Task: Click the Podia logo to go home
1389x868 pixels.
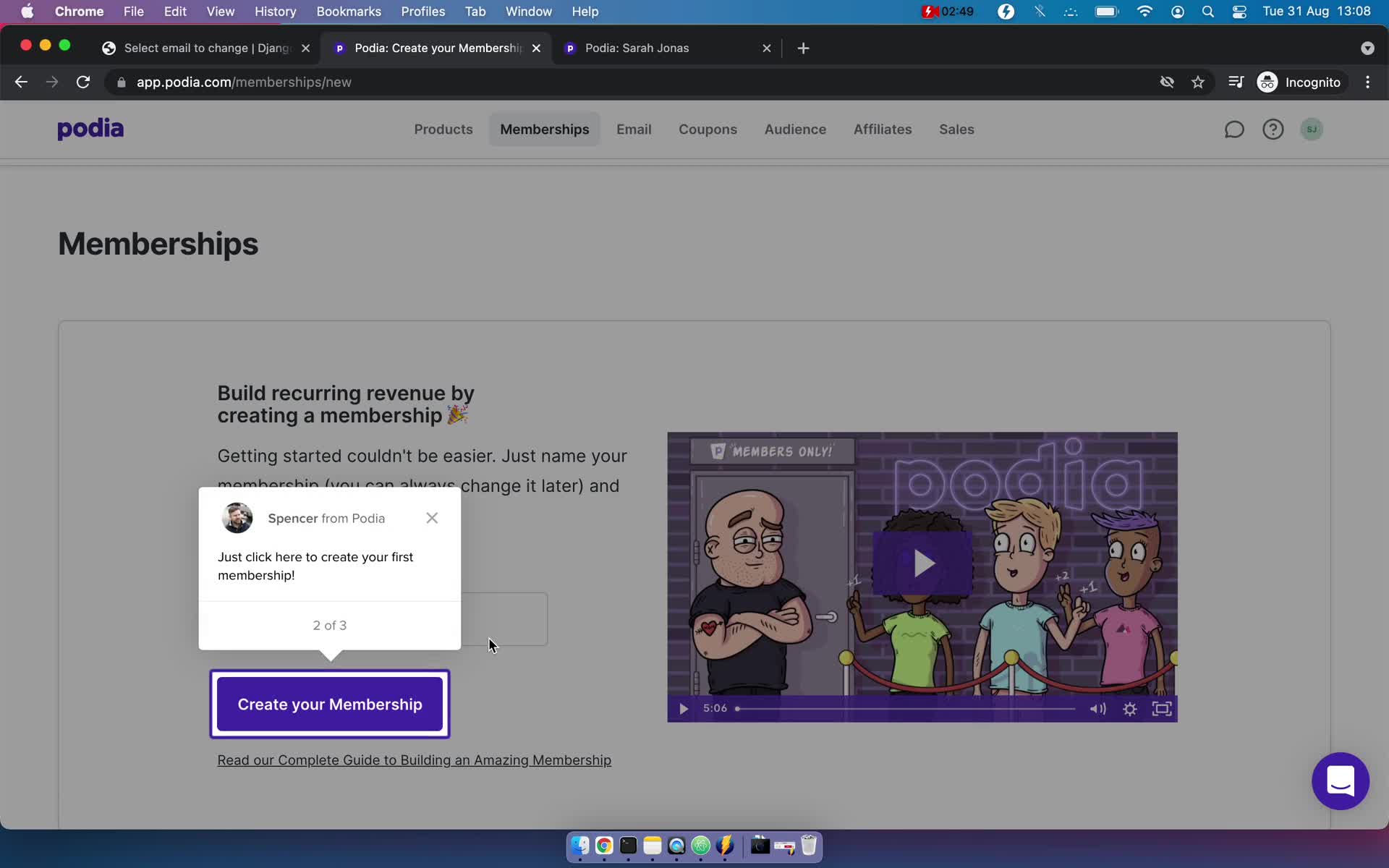Action: click(x=90, y=128)
